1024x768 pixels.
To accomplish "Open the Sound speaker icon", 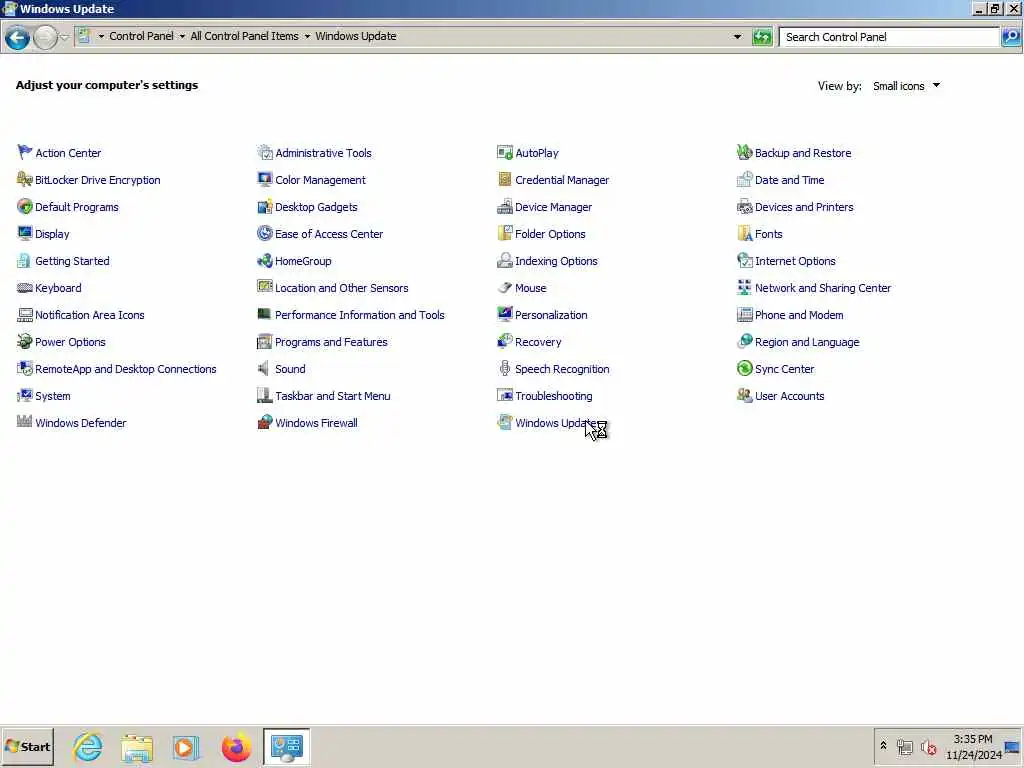I will tap(264, 368).
